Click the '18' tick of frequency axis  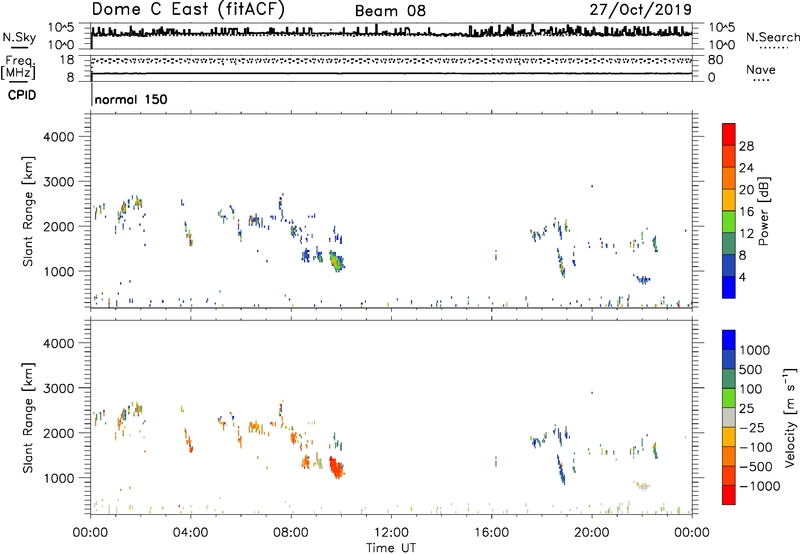(67, 60)
